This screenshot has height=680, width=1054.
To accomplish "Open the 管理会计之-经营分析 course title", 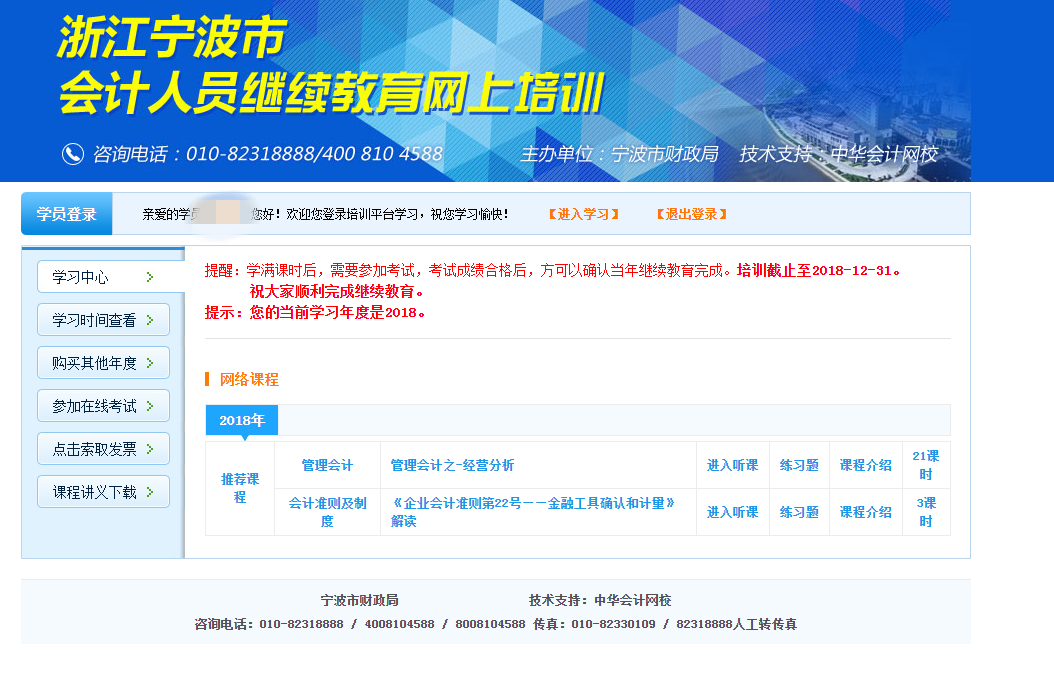I will [x=452, y=465].
